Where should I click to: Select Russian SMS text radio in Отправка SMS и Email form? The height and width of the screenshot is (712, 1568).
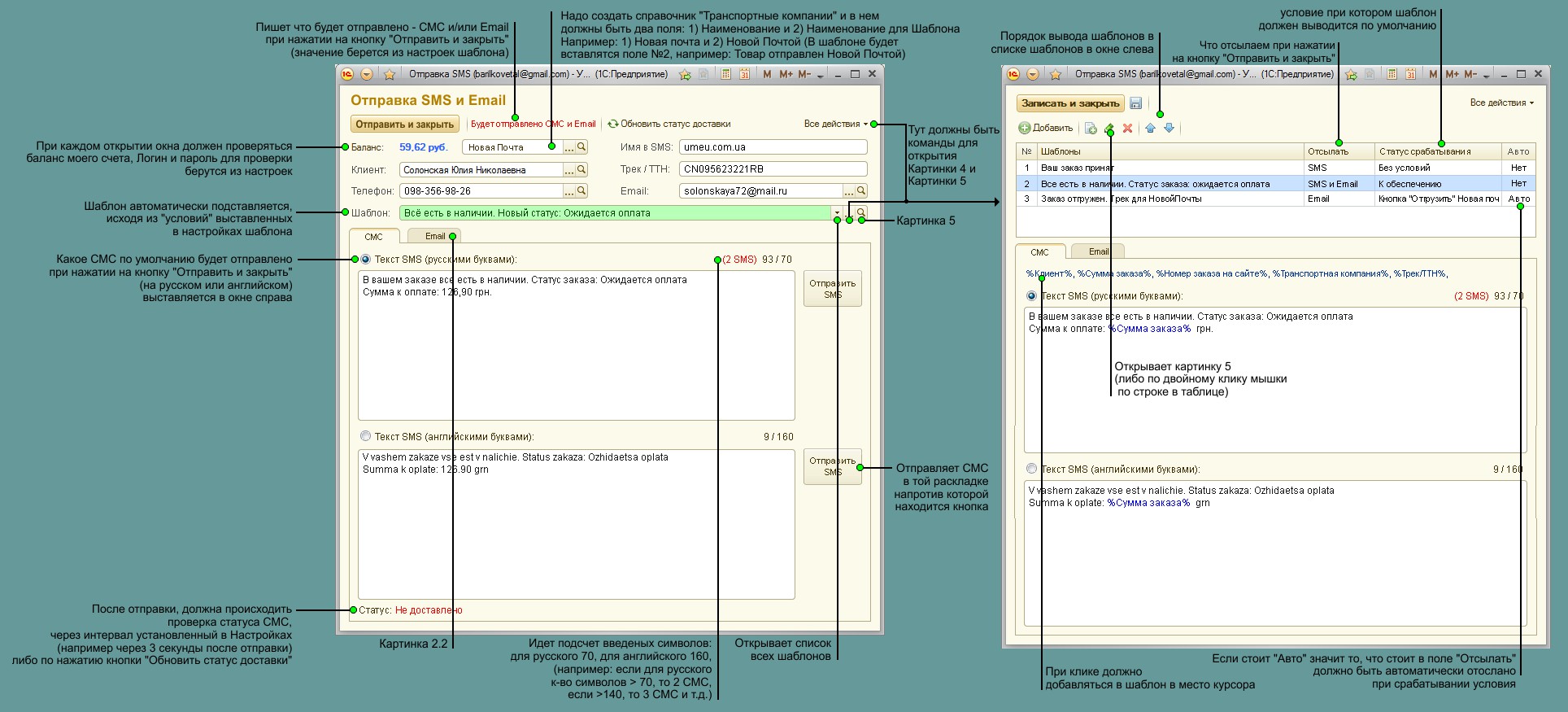click(365, 260)
